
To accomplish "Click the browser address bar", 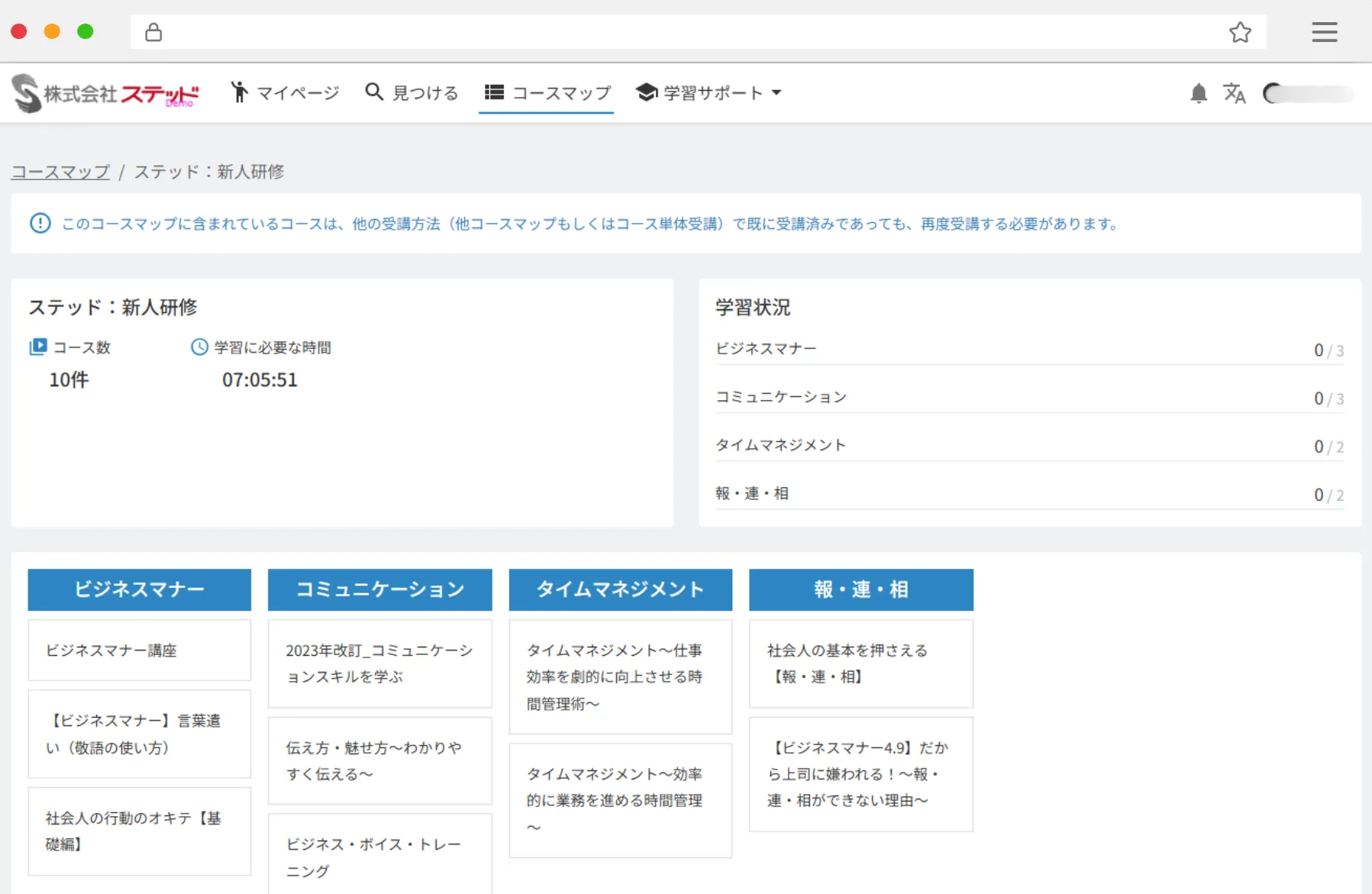I will click(698, 32).
